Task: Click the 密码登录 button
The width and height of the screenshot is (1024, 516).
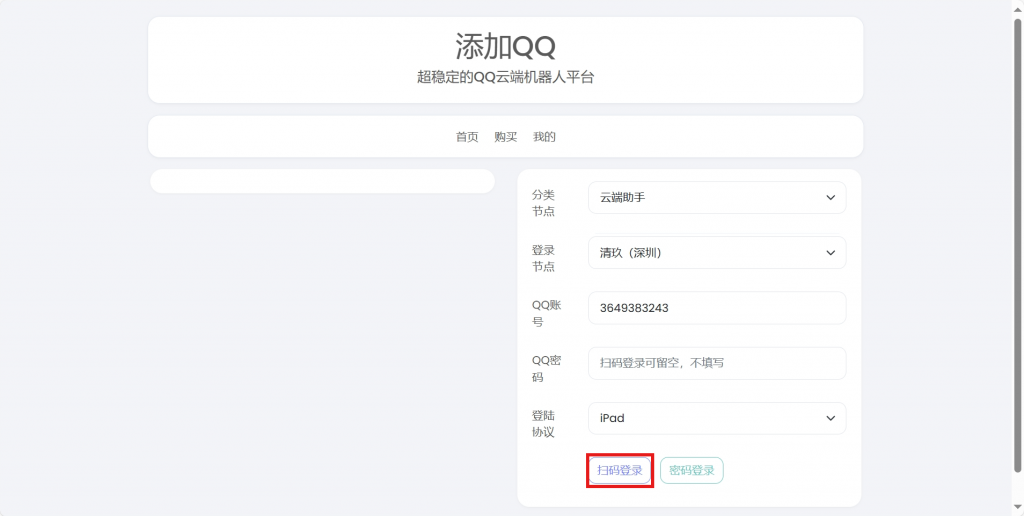Action: (x=692, y=470)
